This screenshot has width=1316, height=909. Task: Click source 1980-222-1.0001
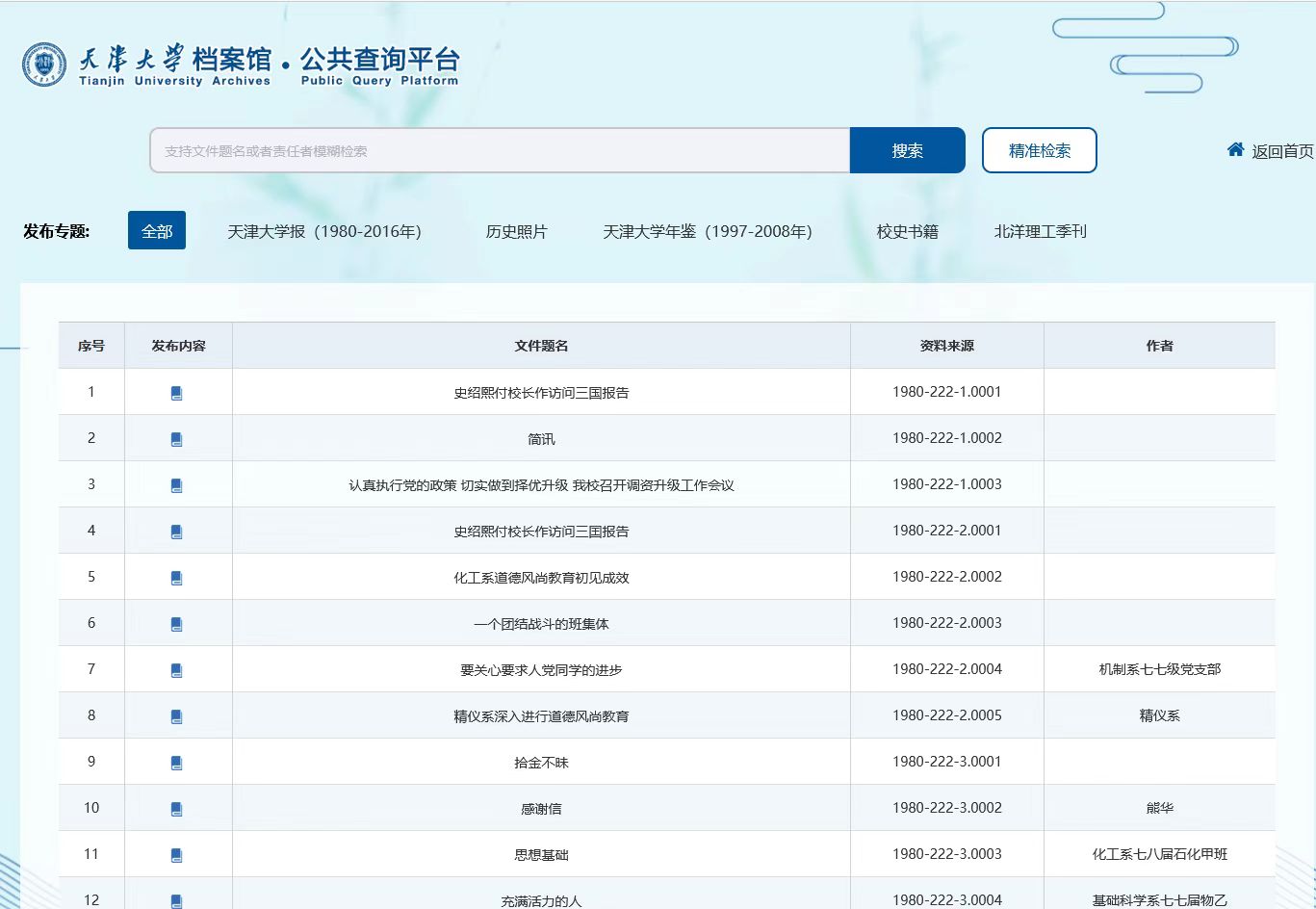tap(947, 392)
